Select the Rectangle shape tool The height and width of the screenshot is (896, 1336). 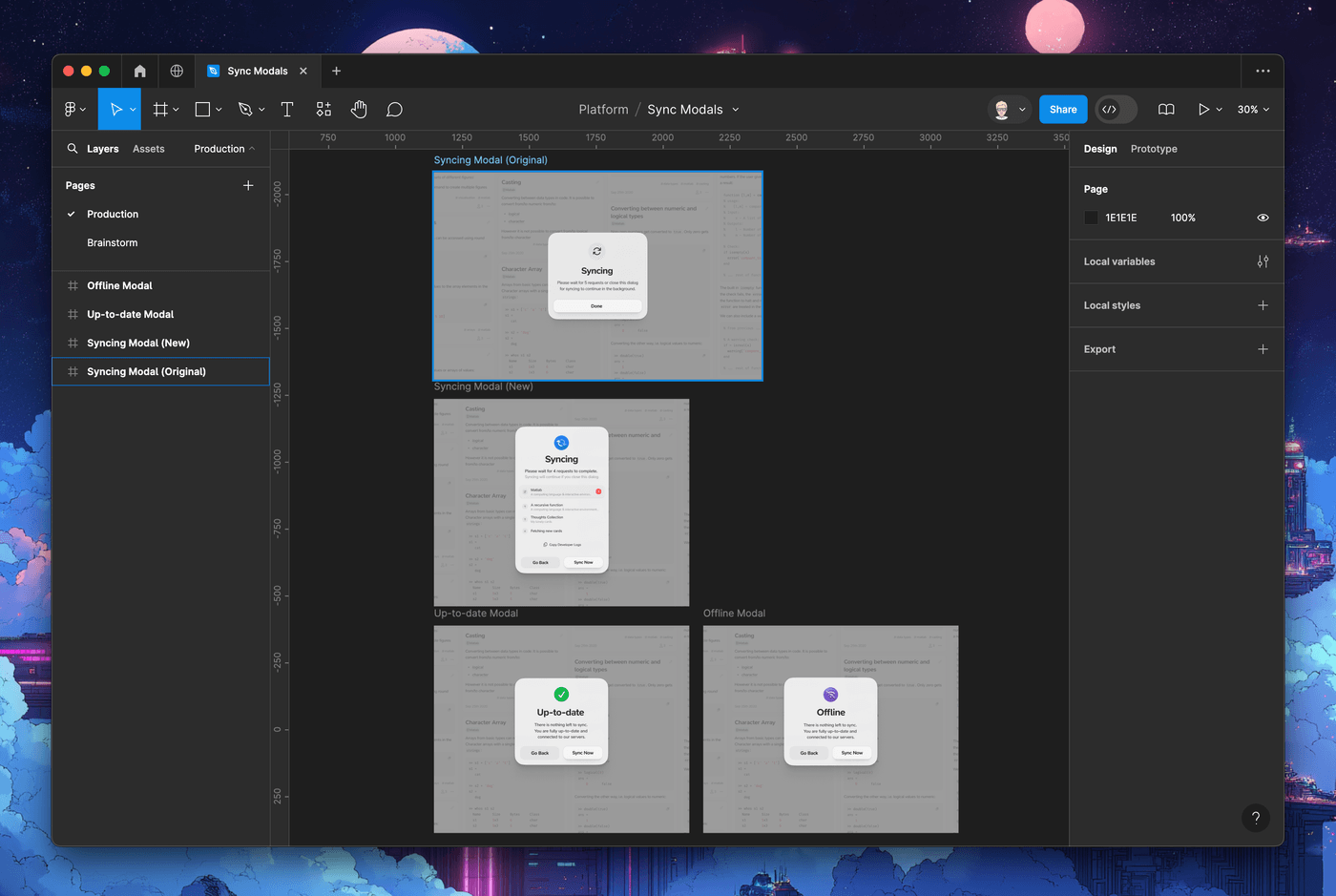coord(202,109)
